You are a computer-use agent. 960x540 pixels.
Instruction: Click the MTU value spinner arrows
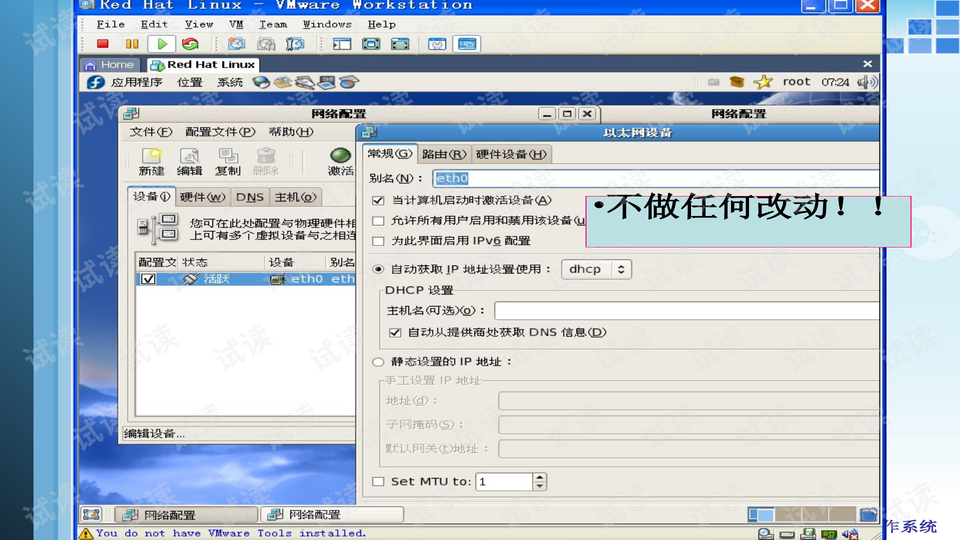coord(539,482)
